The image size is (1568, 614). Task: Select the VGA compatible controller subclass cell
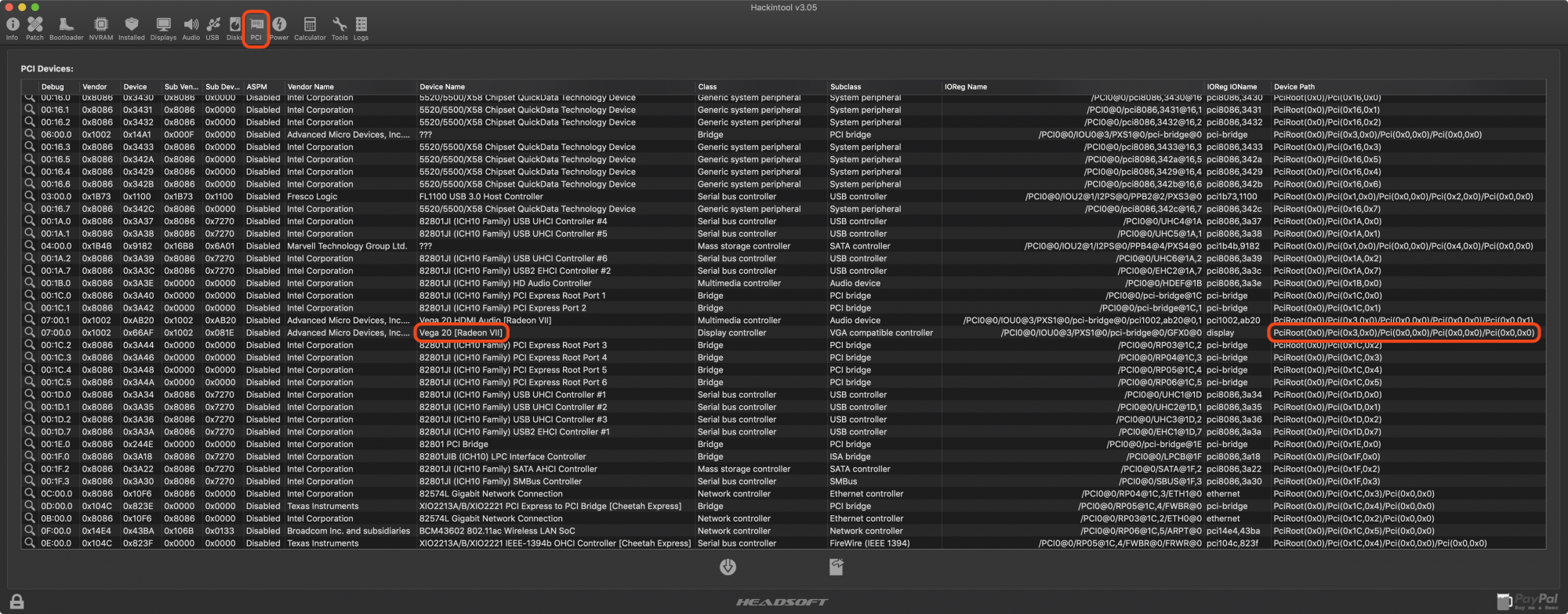(881, 332)
